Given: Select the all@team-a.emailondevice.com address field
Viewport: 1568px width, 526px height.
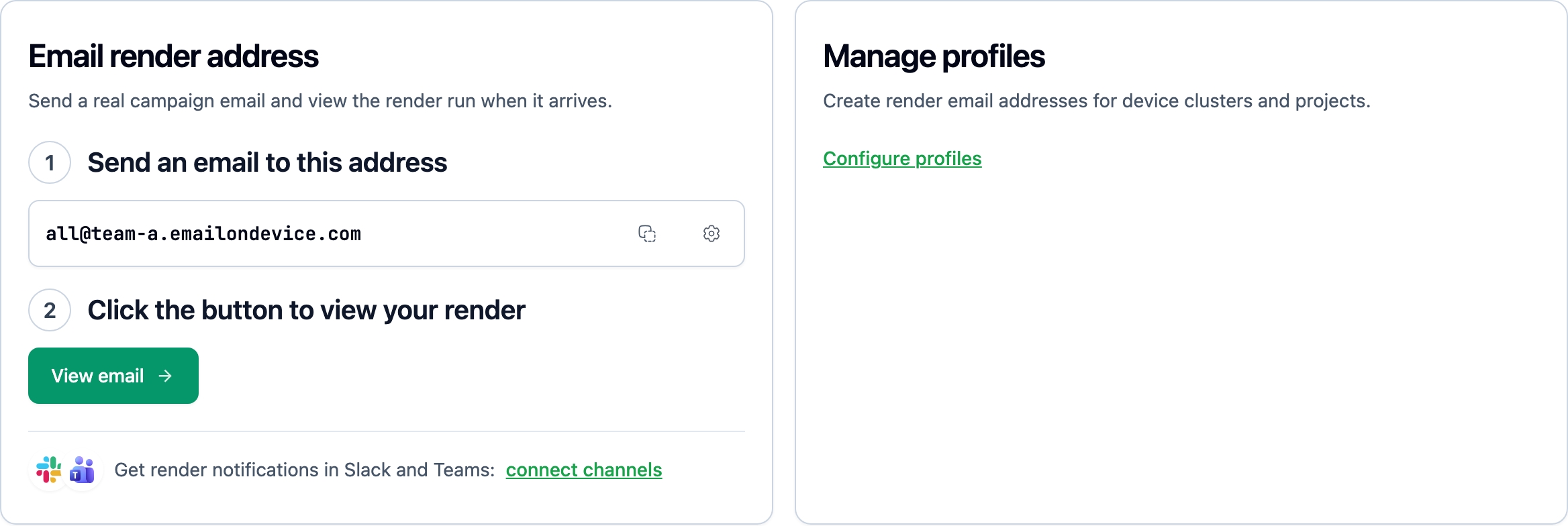Looking at the screenshot, I should coord(387,233).
